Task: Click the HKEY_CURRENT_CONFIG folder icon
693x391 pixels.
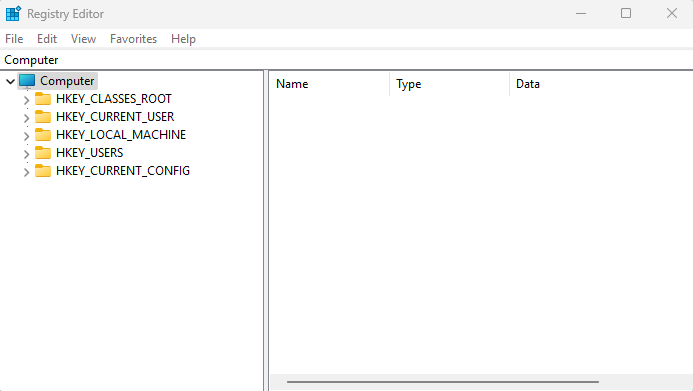Action: point(43,171)
